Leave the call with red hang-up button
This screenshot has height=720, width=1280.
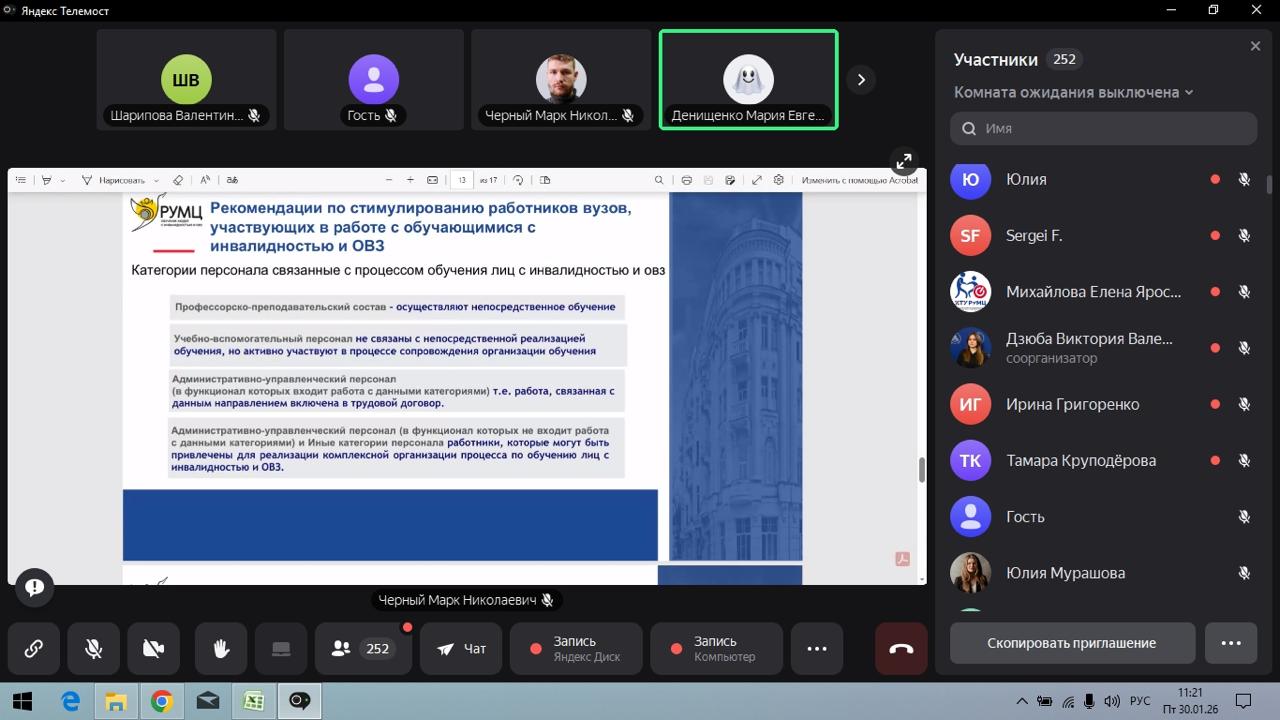pyautogui.click(x=901, y=649)
